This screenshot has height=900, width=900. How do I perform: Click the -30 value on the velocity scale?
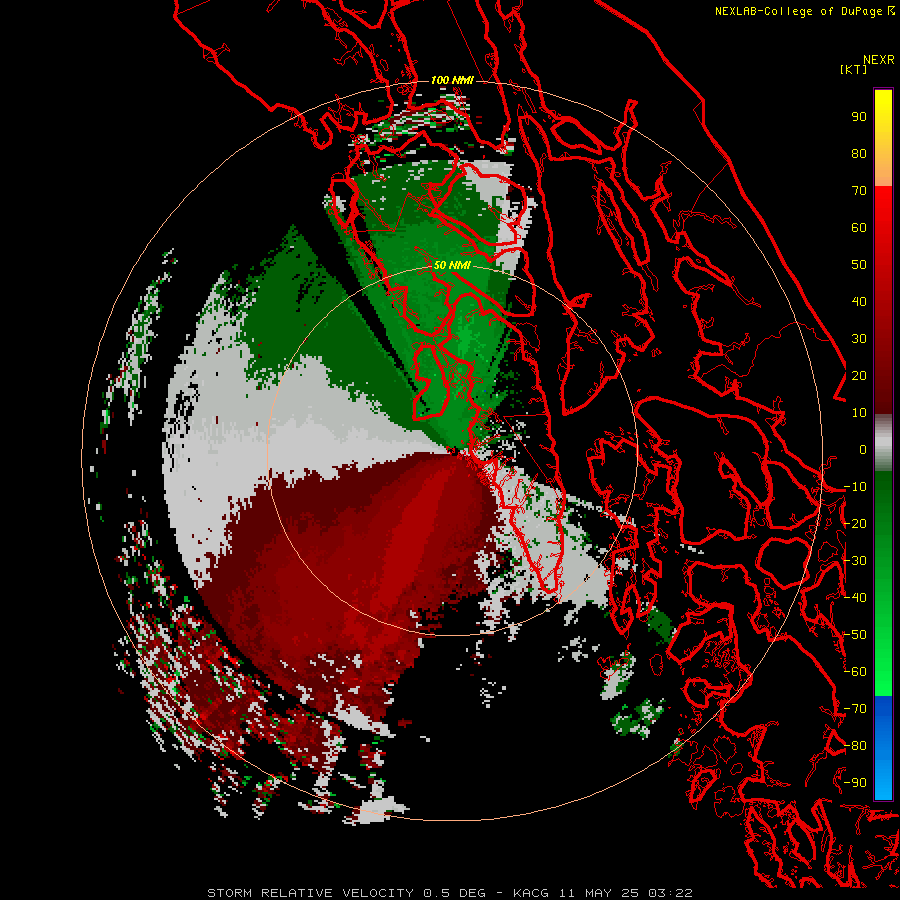tap(855, 561)
